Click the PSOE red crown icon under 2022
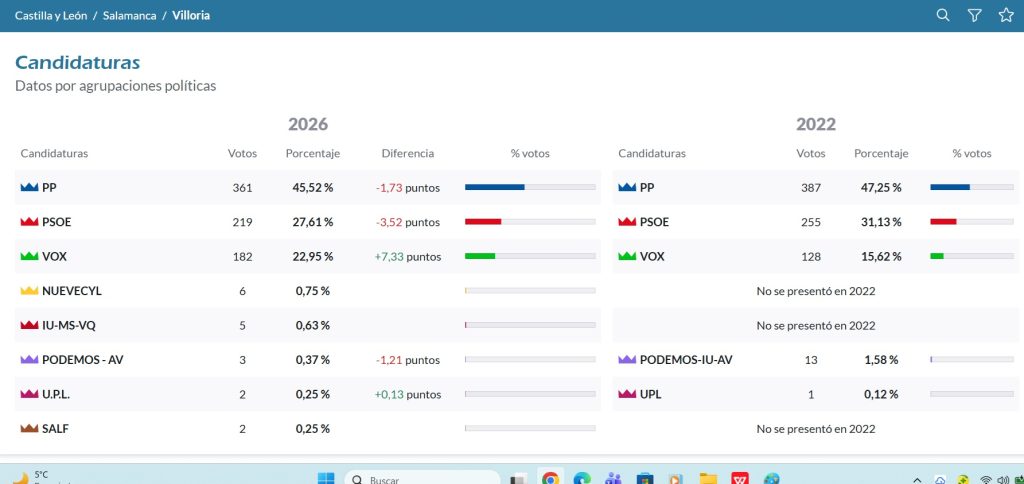 [627, 222]
